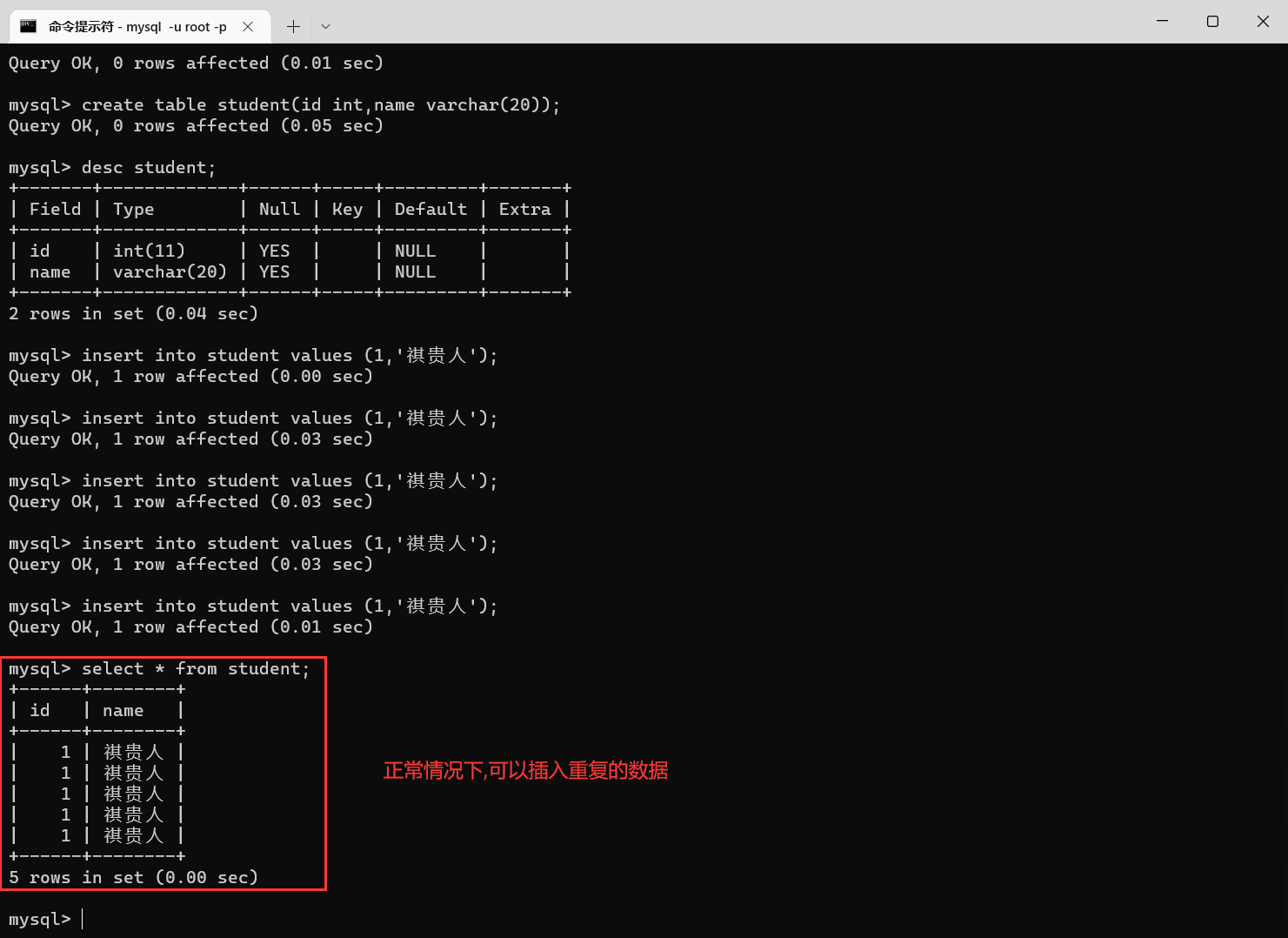This screenshot has height=938, width=1288.
Task: Click the name header in select result
Action: (123, 710)
